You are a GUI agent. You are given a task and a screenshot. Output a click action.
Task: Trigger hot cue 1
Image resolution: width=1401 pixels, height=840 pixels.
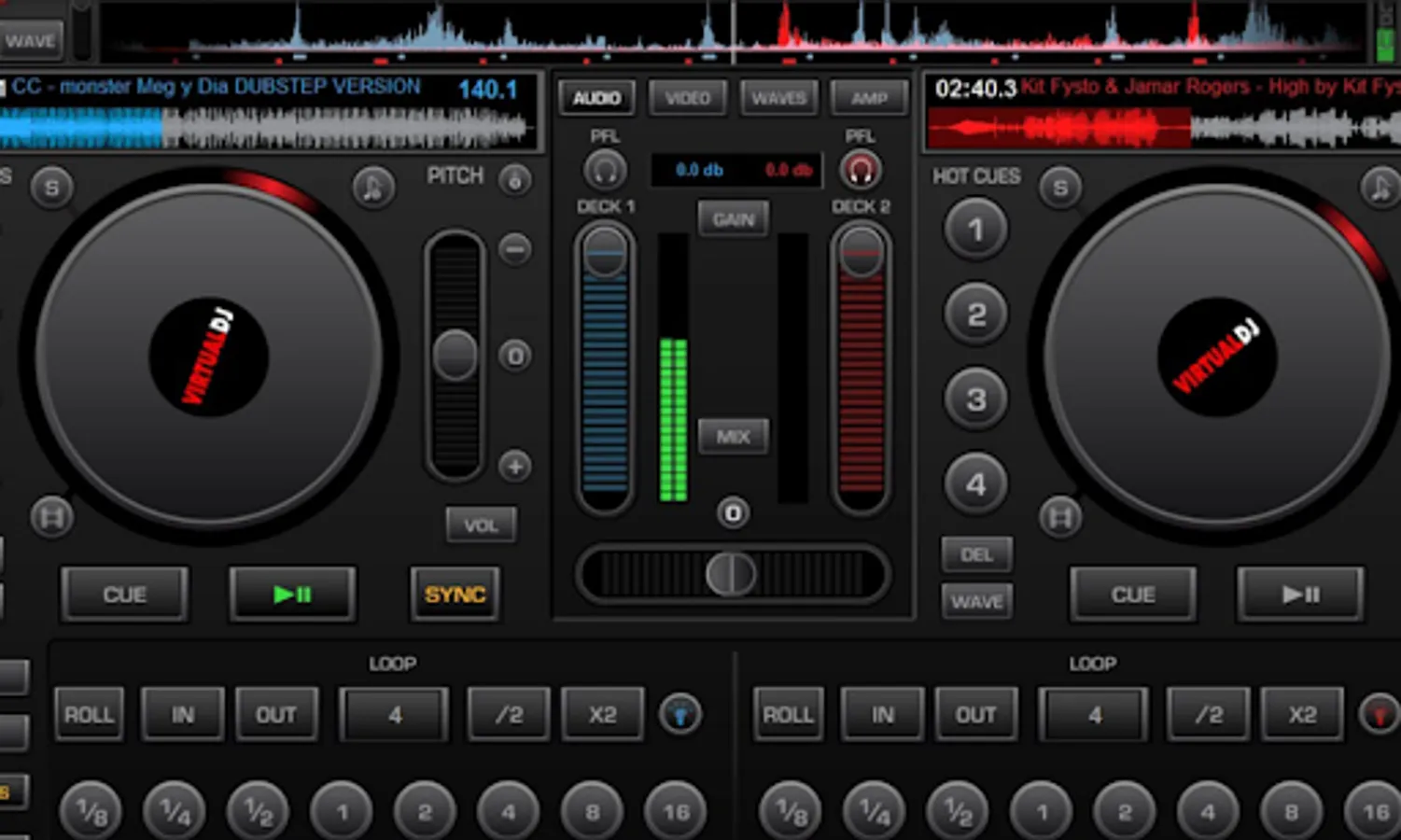click(975, 229)
